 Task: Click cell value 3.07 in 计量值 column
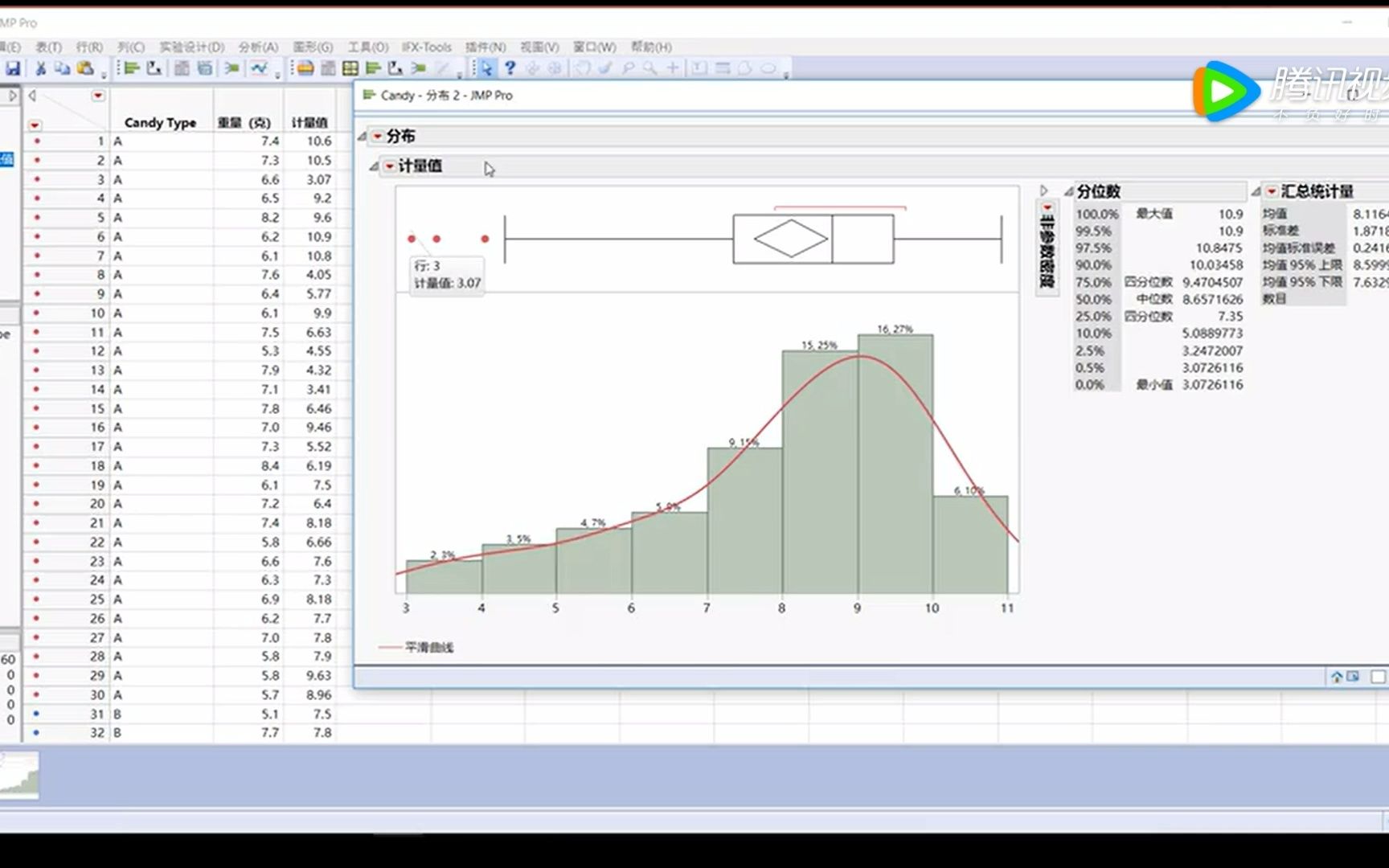tap(318, 180)
